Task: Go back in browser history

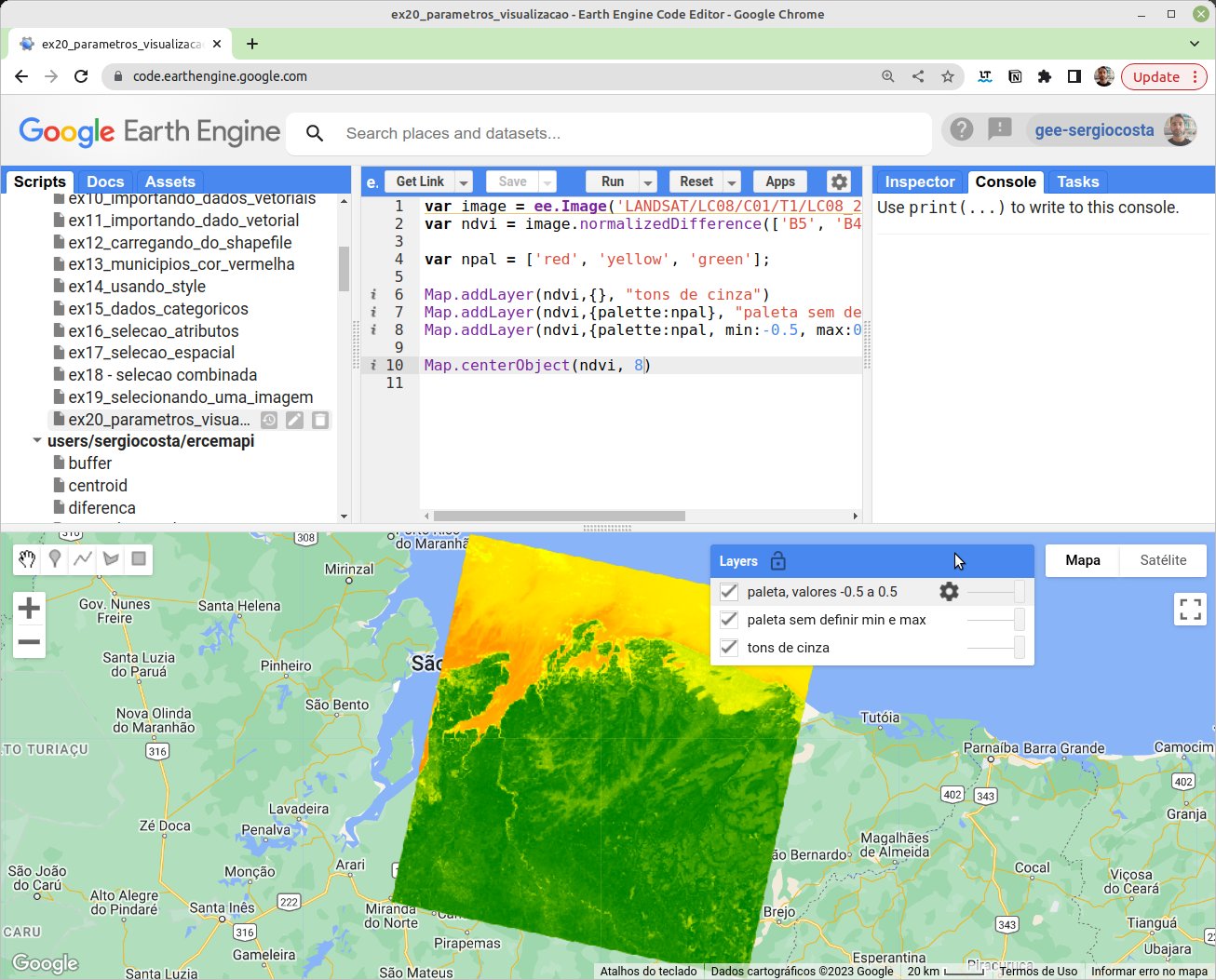Action: 21,76
